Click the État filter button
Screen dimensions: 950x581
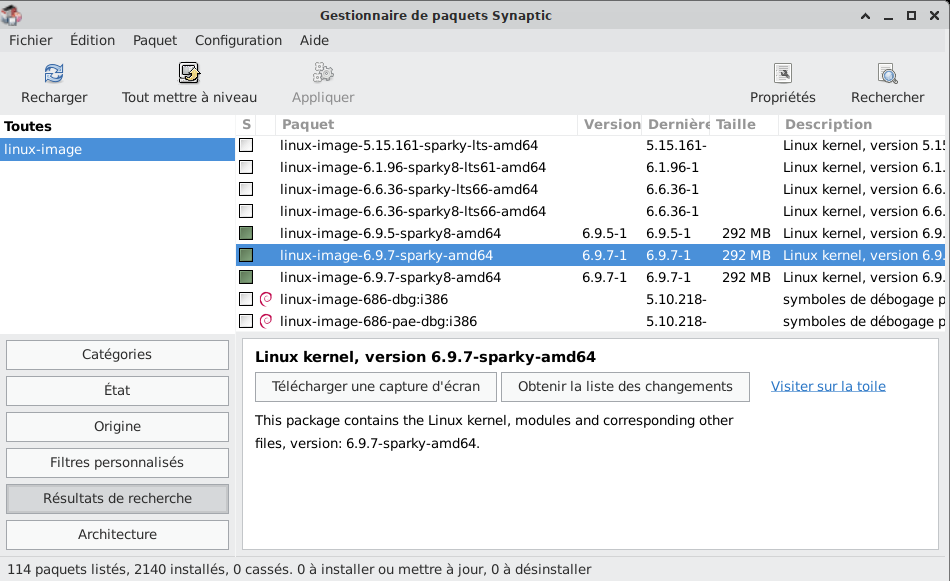point(117,390)
